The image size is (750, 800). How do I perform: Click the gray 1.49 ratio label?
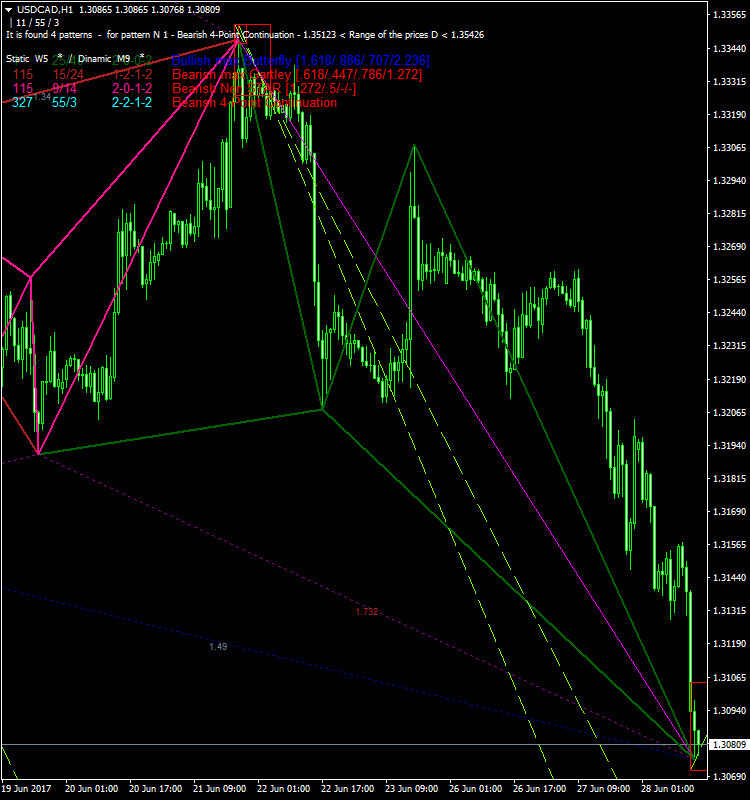coord(218,647)
